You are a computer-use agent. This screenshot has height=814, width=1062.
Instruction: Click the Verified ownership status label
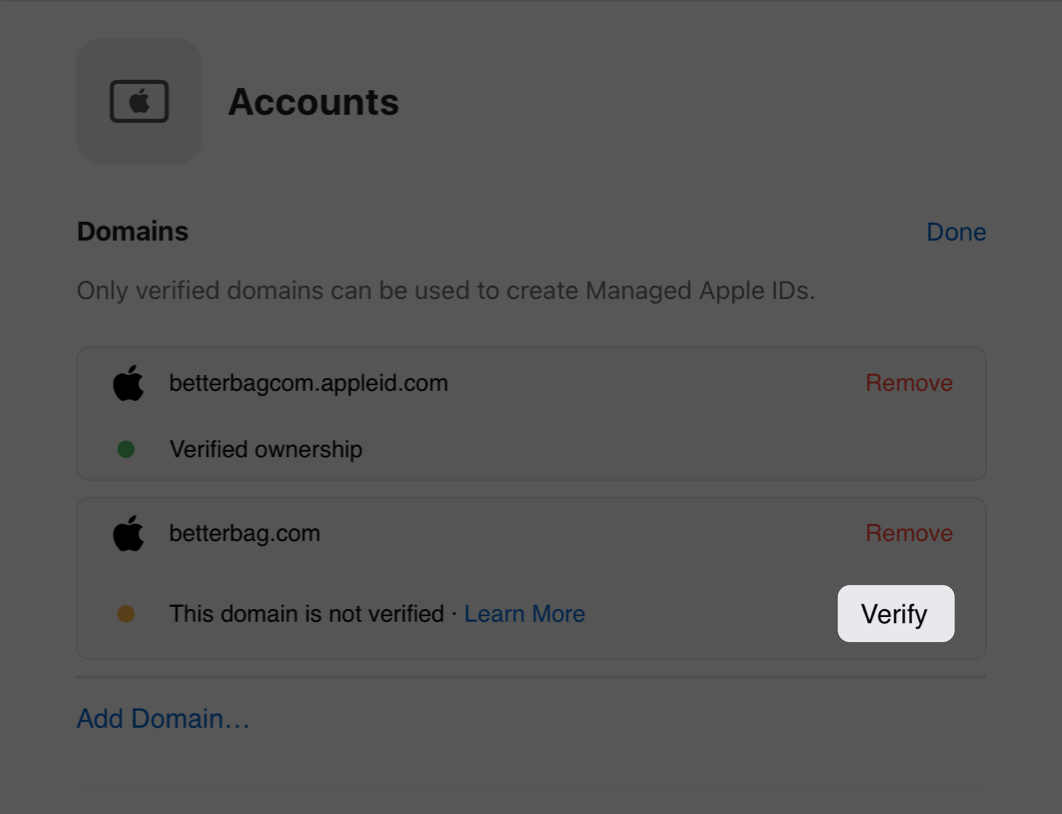click(267, 449)
